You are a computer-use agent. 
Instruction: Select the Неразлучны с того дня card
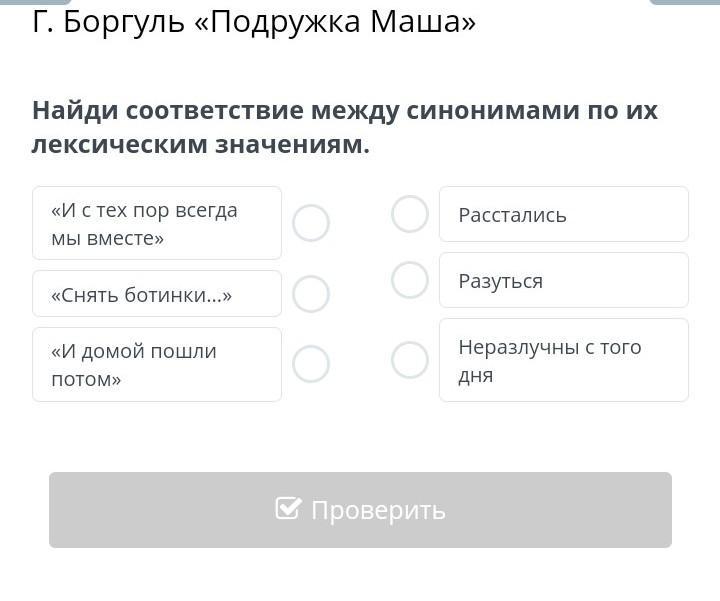point(563,360)
